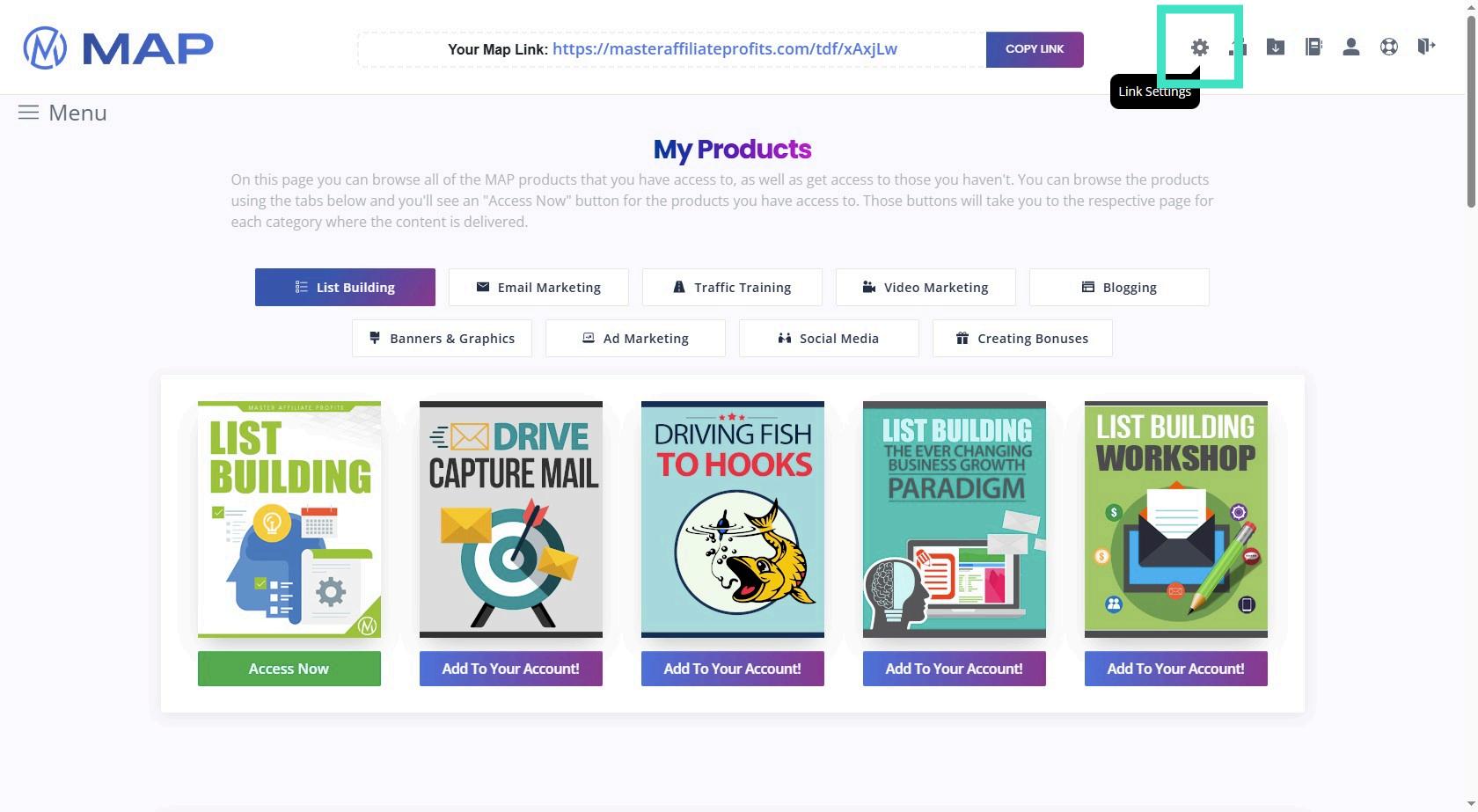
Task: Click the My Products heading
Action: point(732,150)
